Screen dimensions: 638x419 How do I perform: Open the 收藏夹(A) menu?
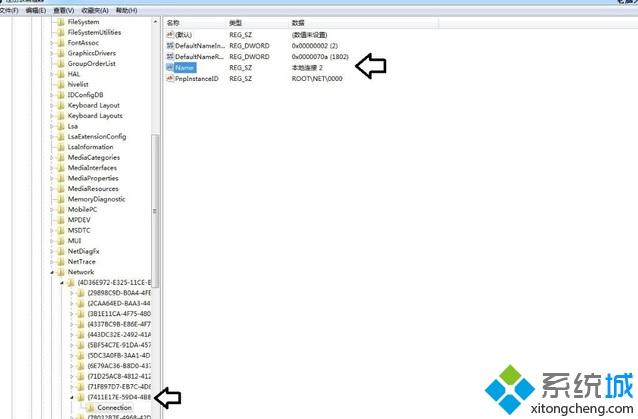(x=95, y=10)
